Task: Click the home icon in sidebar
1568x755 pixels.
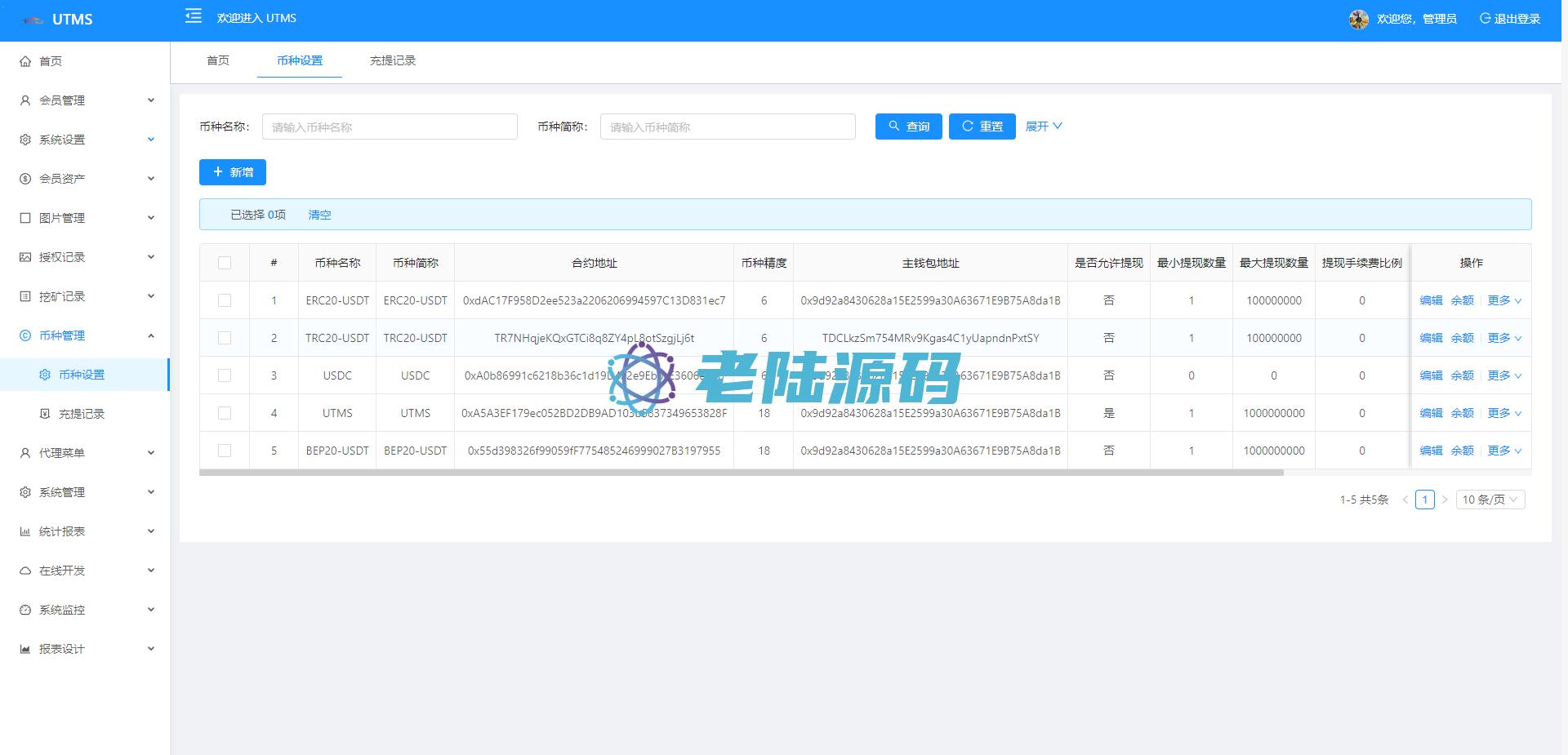Action: [x=25, y=61]
